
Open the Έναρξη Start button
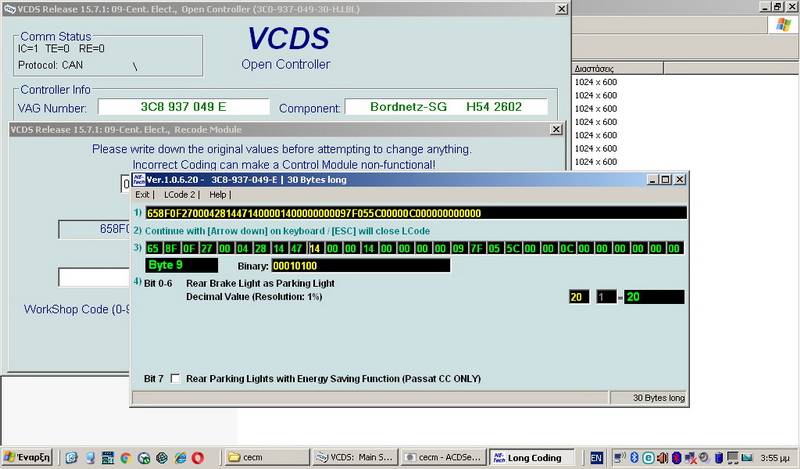[x=27, y=457]
